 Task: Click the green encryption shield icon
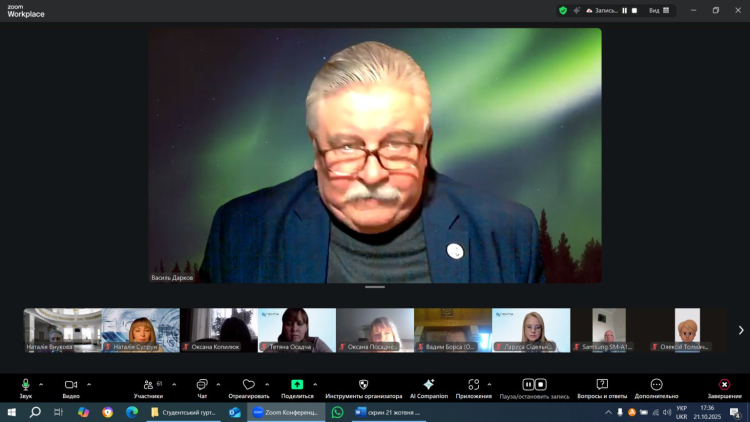(563, 10)
